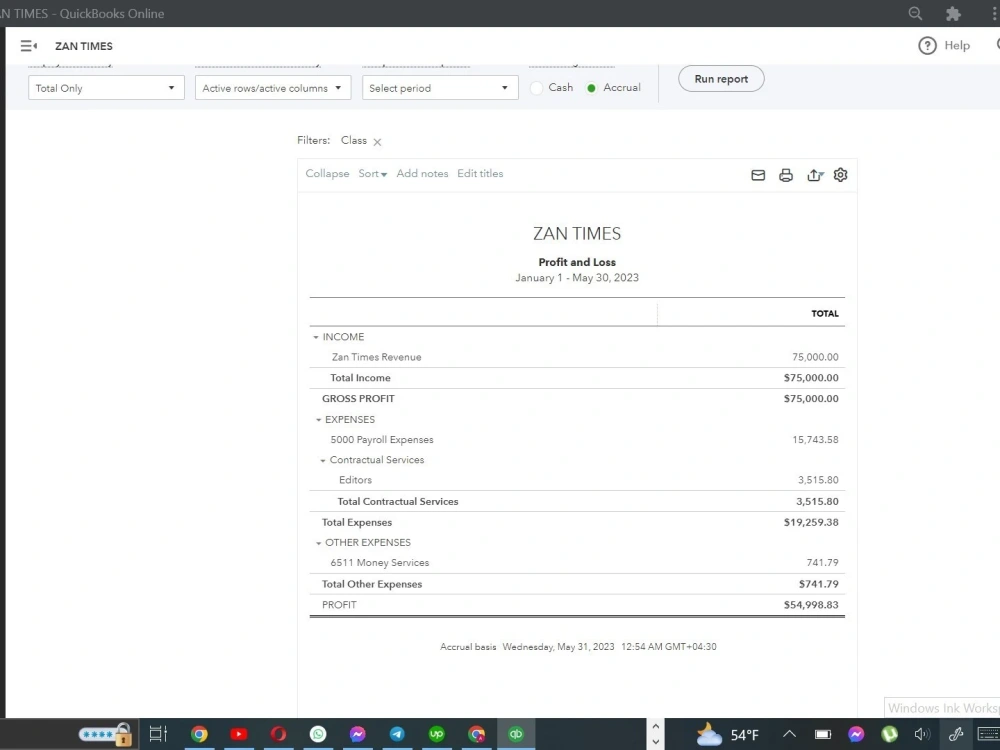The image size is (1000, 750).
Task: Click the Help link in the header
Action: (957, 45)
